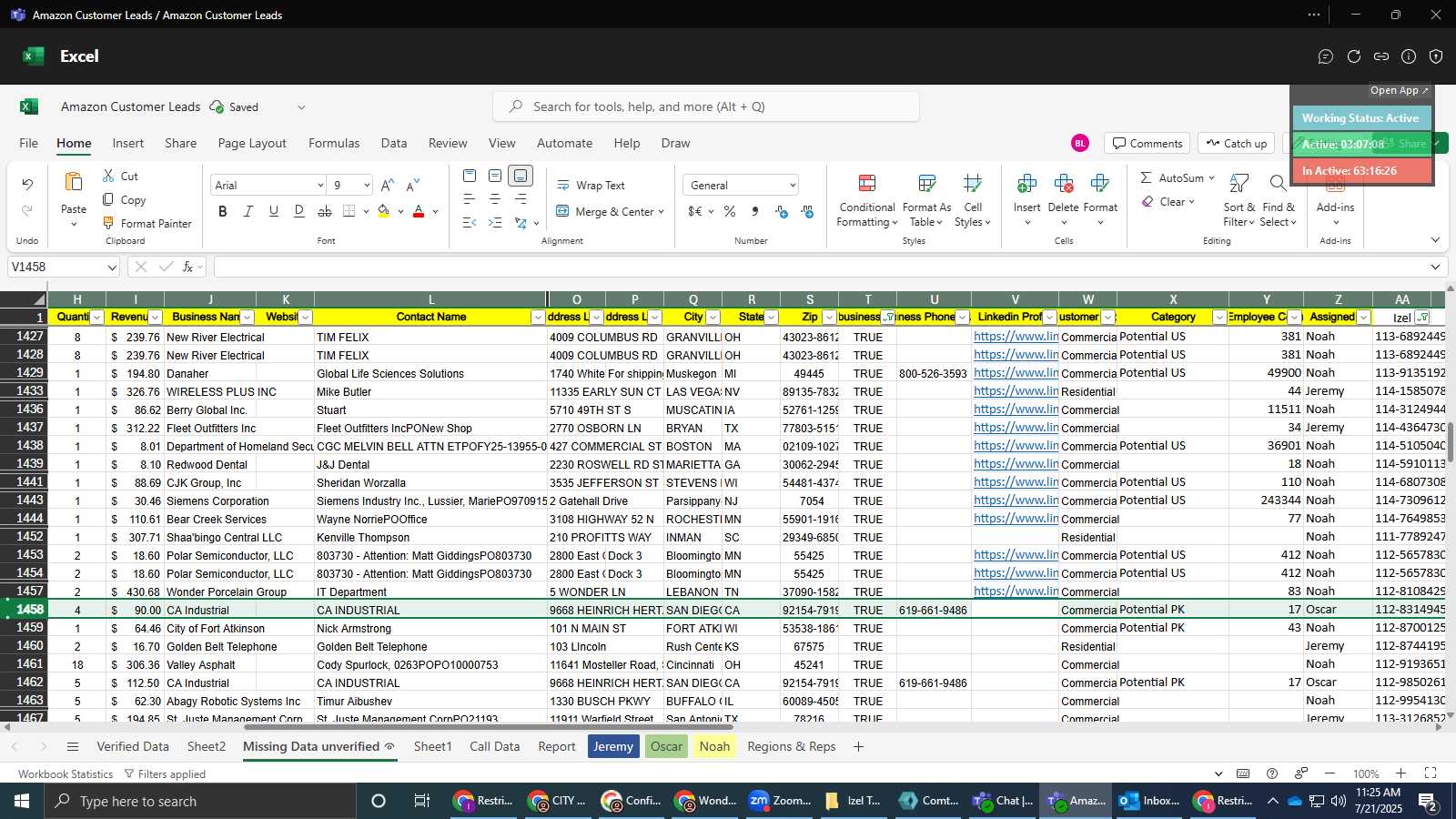Viewport: 1456px width, 819px height.
Task: Open the Comments pane
Action: tap(1148, 143)
